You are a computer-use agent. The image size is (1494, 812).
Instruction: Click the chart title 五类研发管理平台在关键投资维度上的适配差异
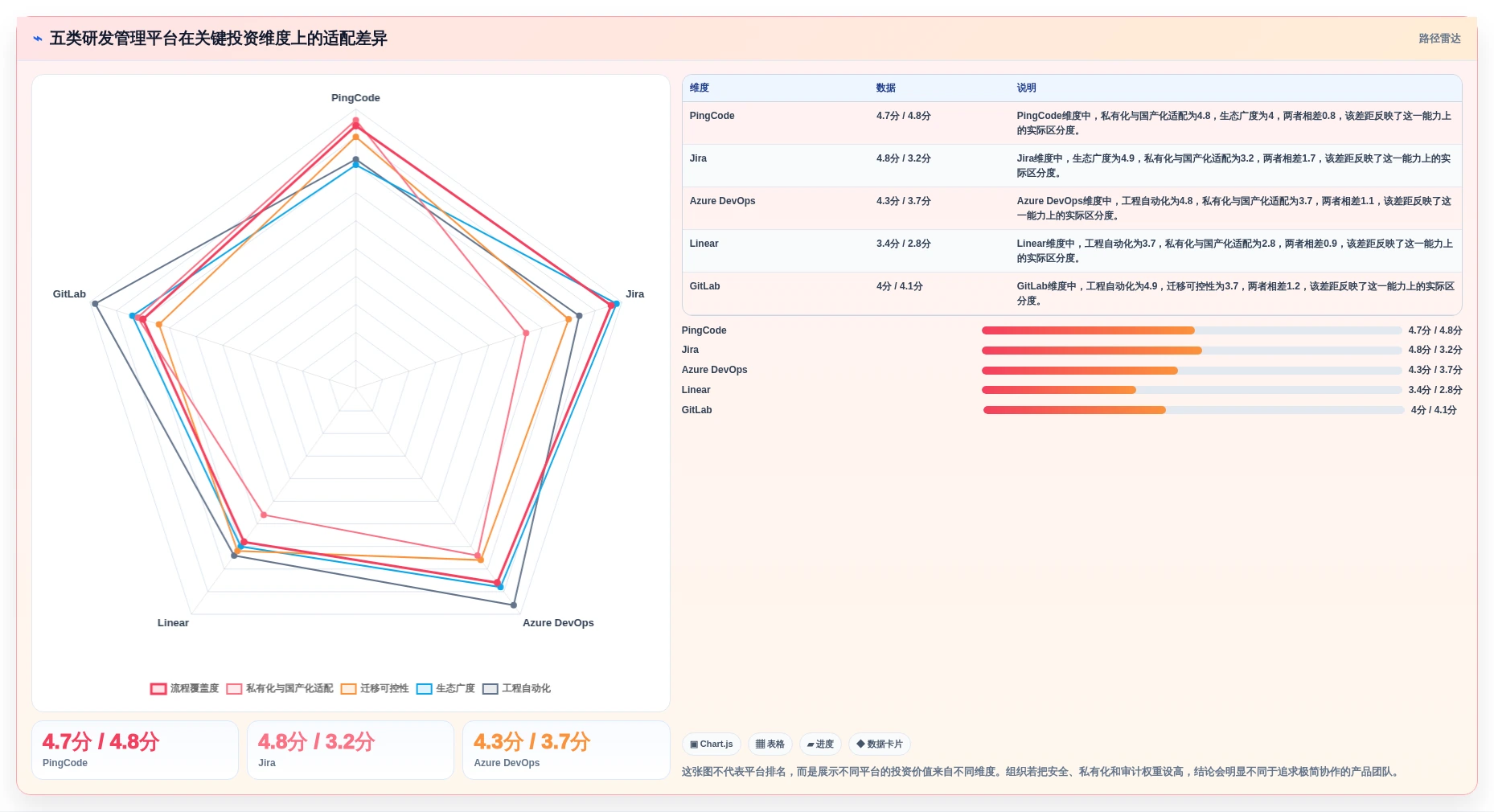click(x=219, y=39)
